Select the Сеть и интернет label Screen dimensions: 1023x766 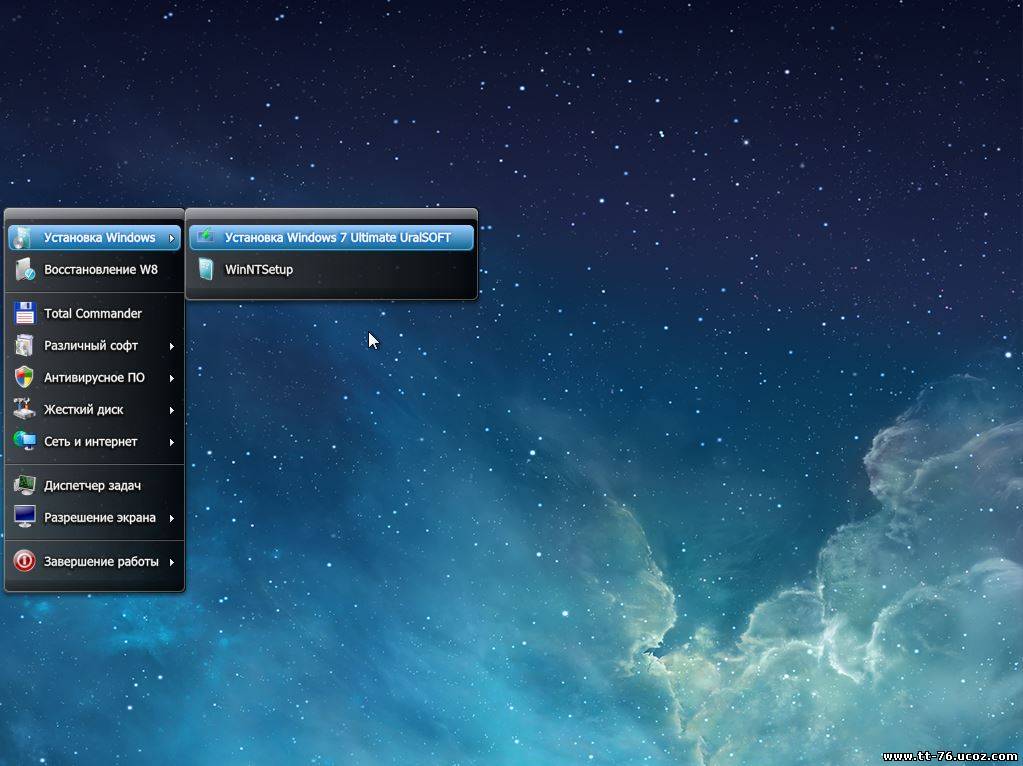(91, 441)
